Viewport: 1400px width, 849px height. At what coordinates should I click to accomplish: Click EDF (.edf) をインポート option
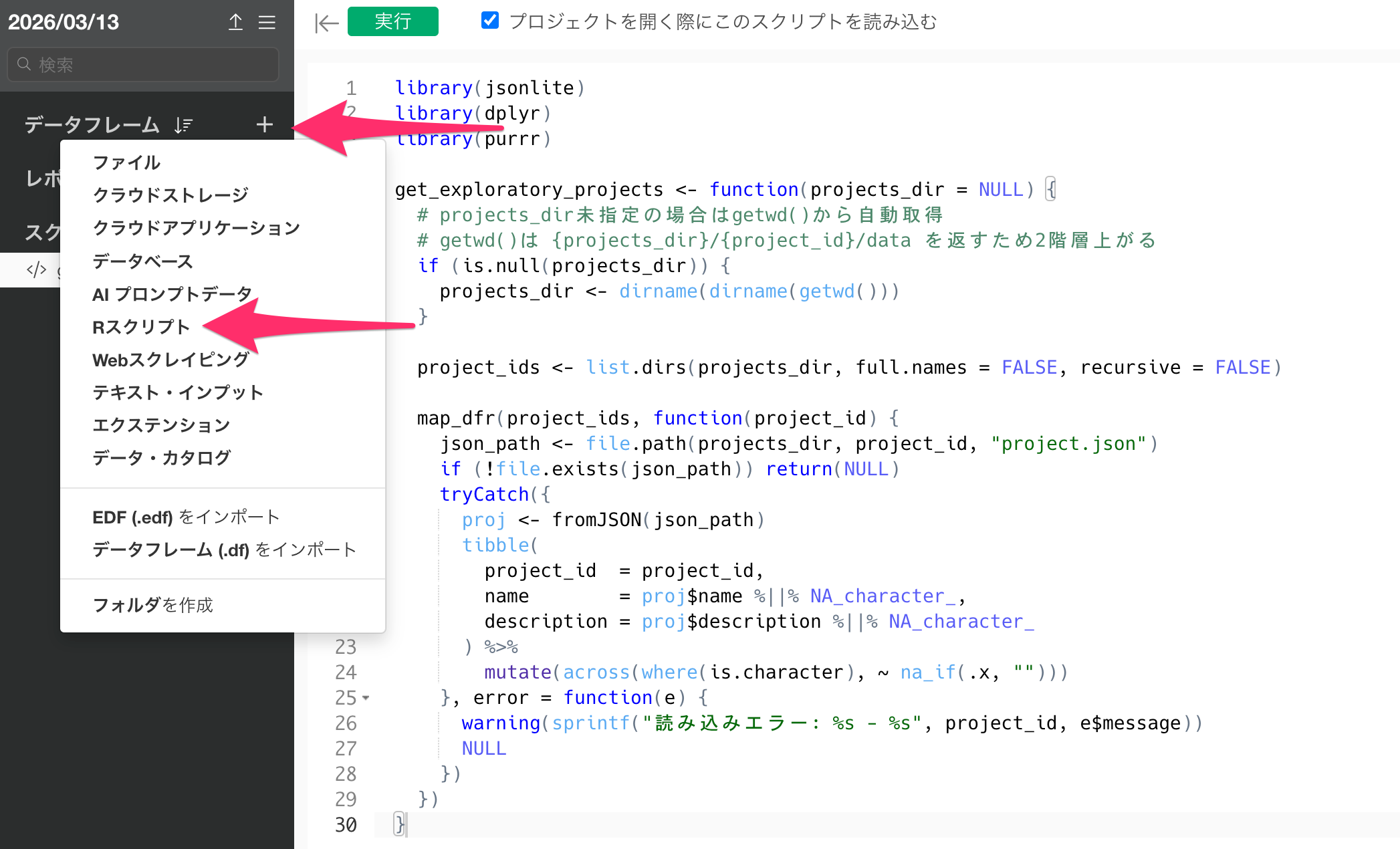pyautogui.click(x=186, y=517)
